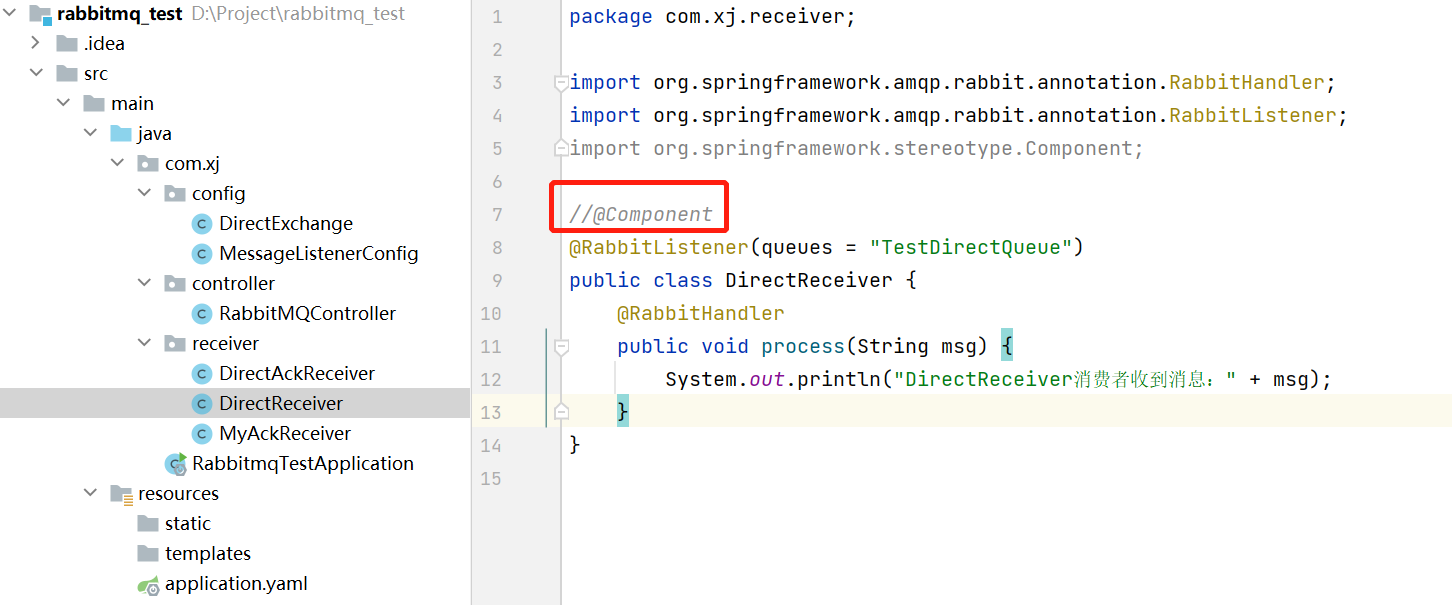Select MyAckReceiver in project tree

click(x=284, y=434)
